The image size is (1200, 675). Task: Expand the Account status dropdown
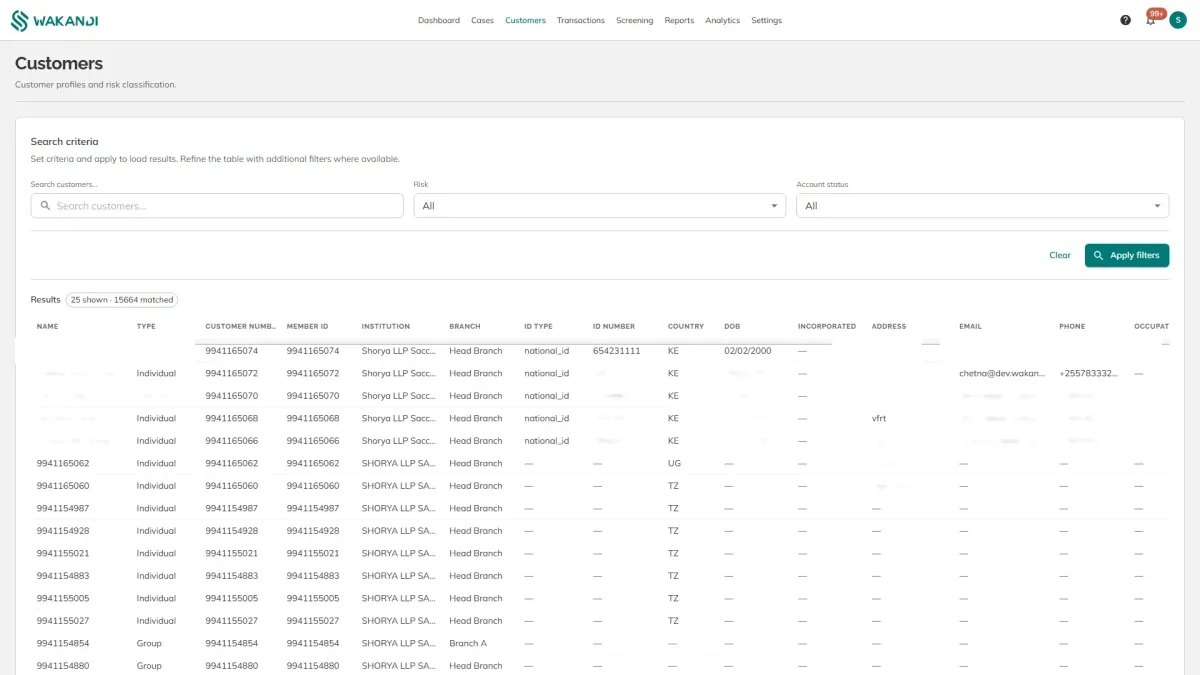click(x=983, y=206)
